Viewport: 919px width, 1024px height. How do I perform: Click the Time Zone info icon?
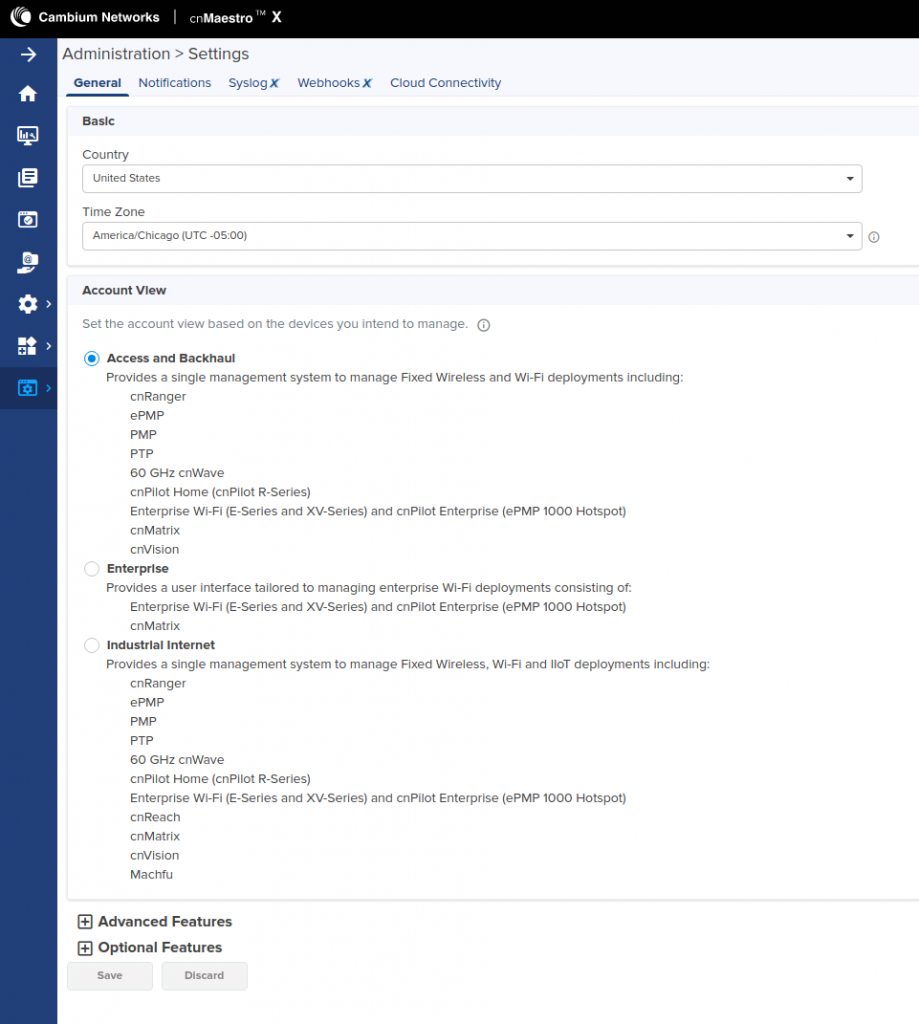pos(872,237)
